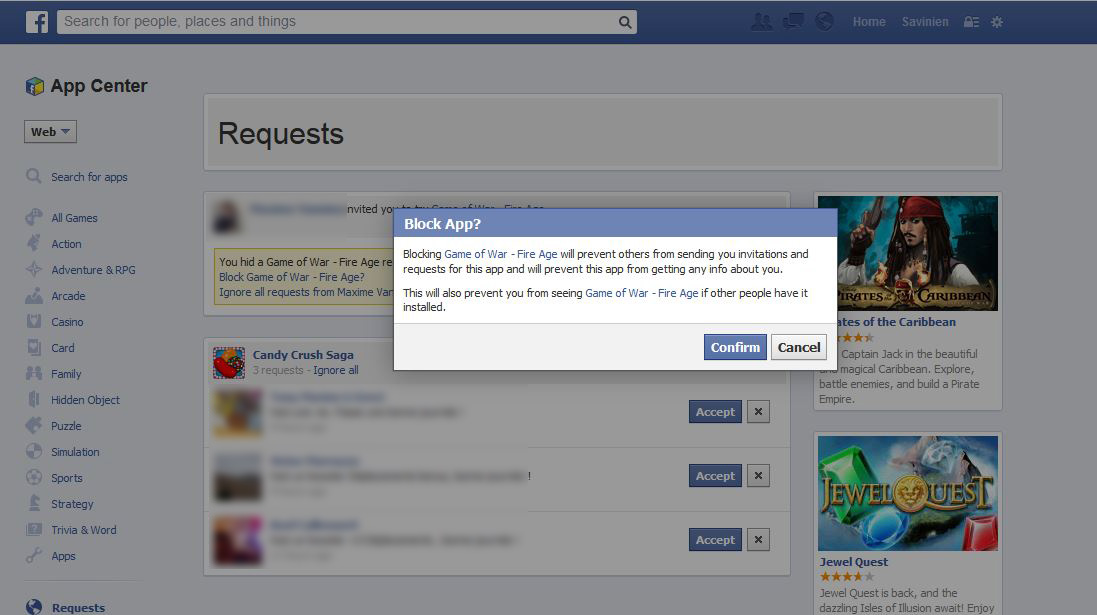The width and height of the screenshot is (1097, 615).
Task: Click the Sports ball icon
Action: pyautogui.click(x=34, y=478)
